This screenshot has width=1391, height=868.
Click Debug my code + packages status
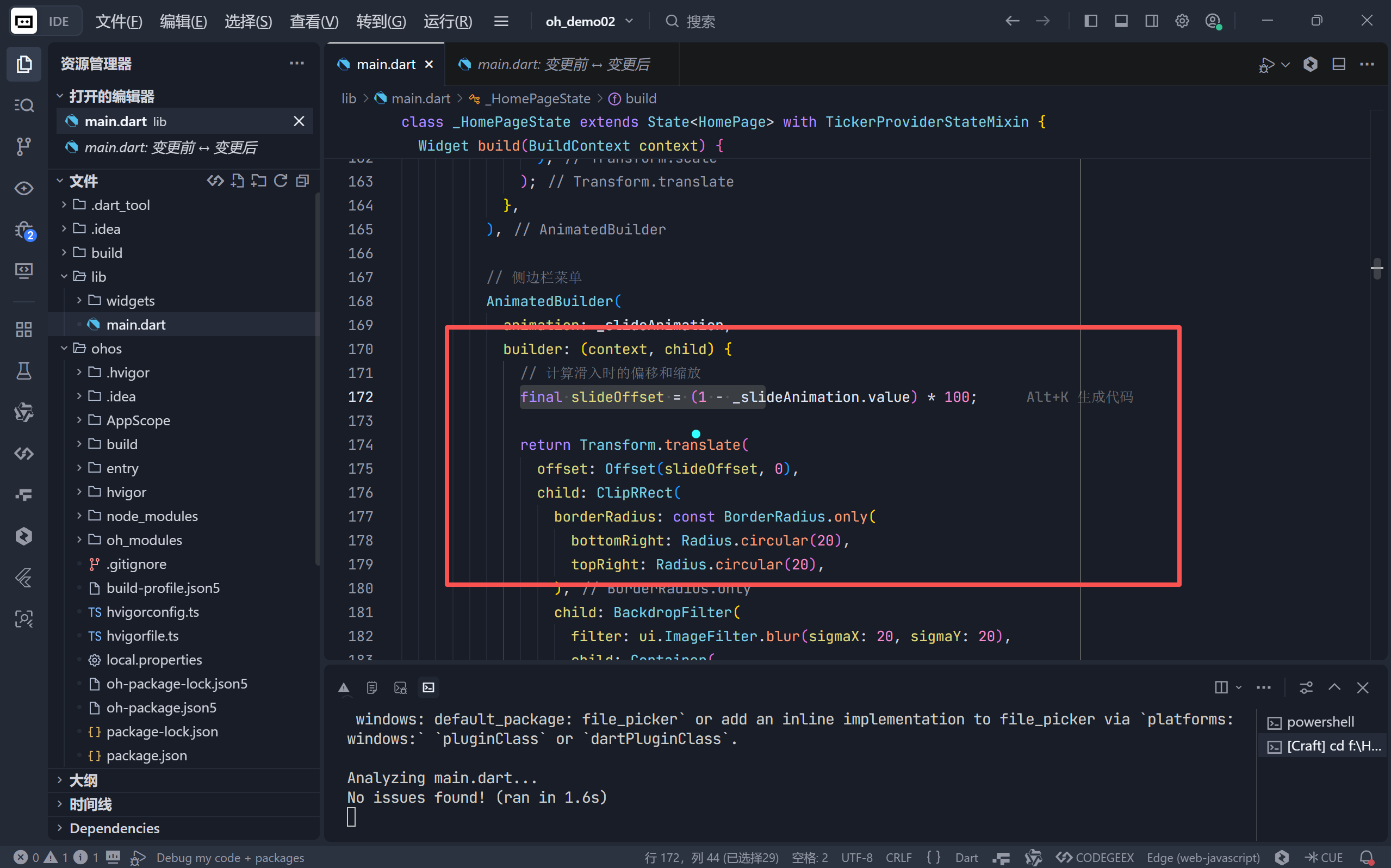click(x=229, y=857)
